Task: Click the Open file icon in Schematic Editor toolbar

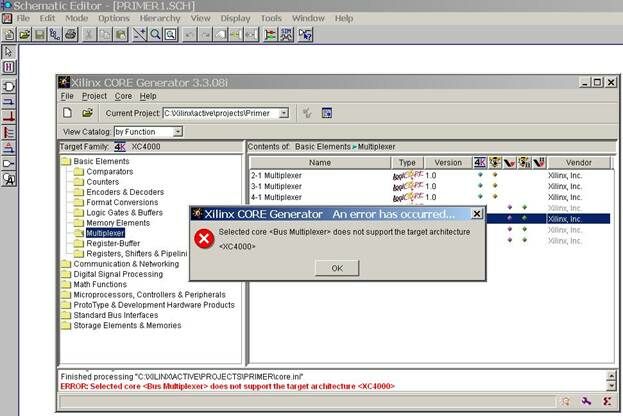Action: pyautogui.click(x=24, y=35)
